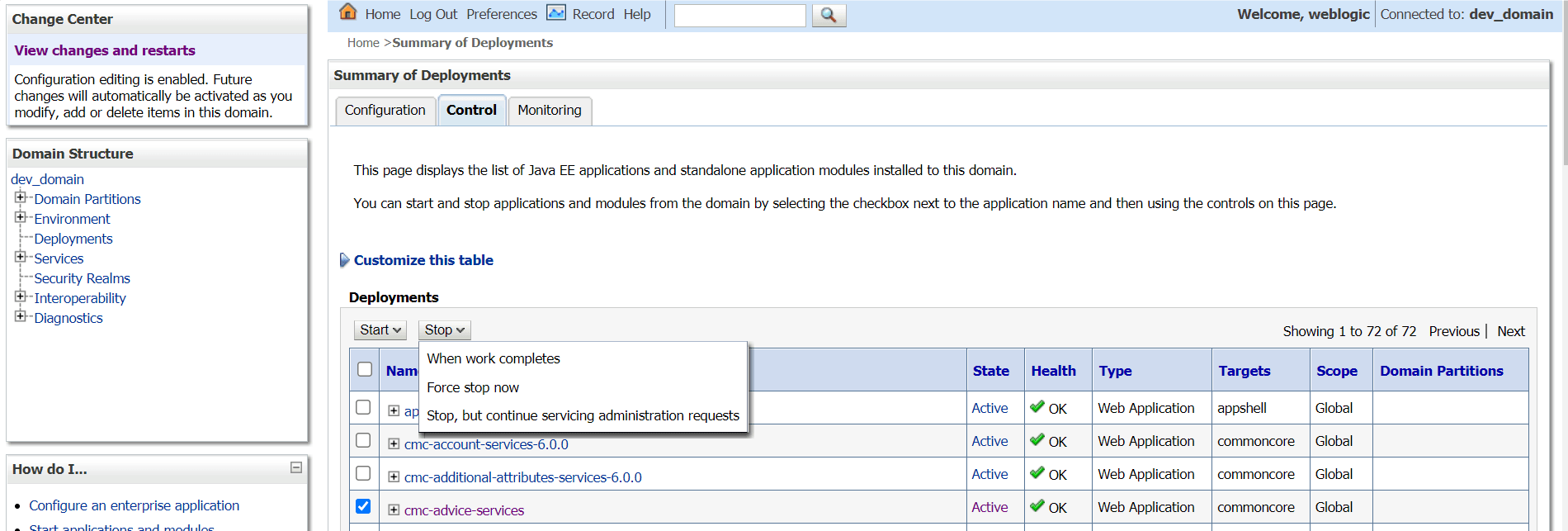
Task: Check the cmc-additional-attributes-services-6.0.0 checkbox
Action: click(363, 473)
